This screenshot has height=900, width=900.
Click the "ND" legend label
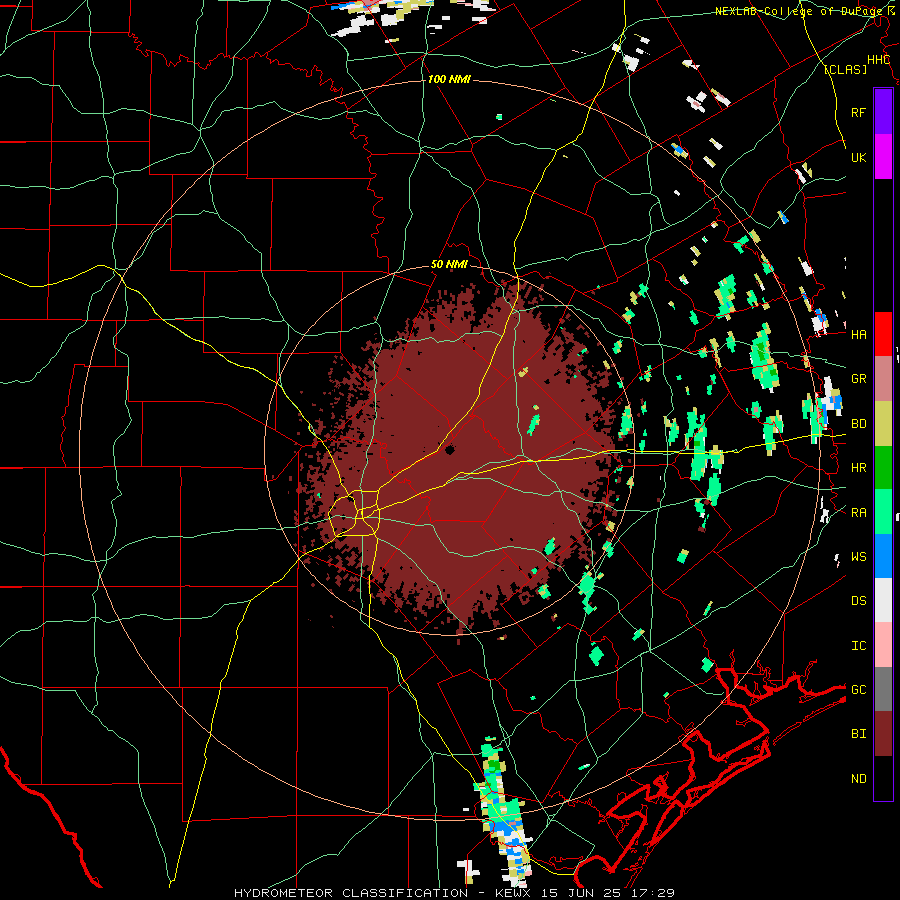tap(858, 778)
